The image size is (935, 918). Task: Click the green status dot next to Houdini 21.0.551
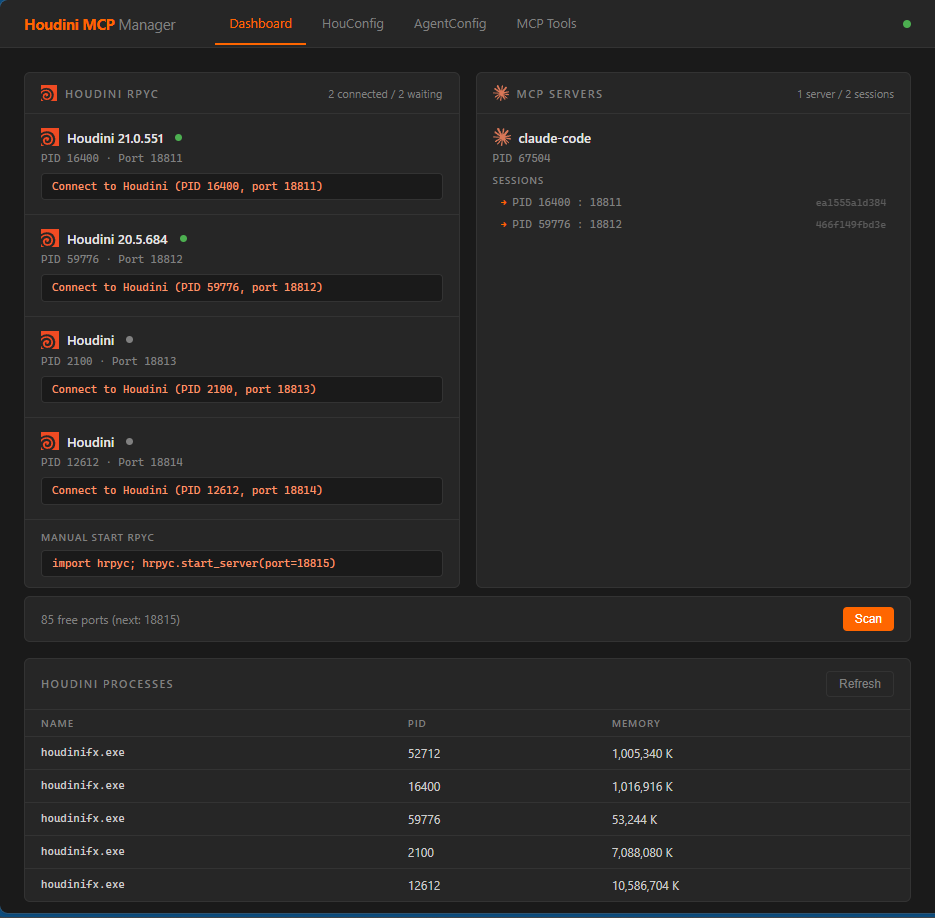(x=178, y=138)
